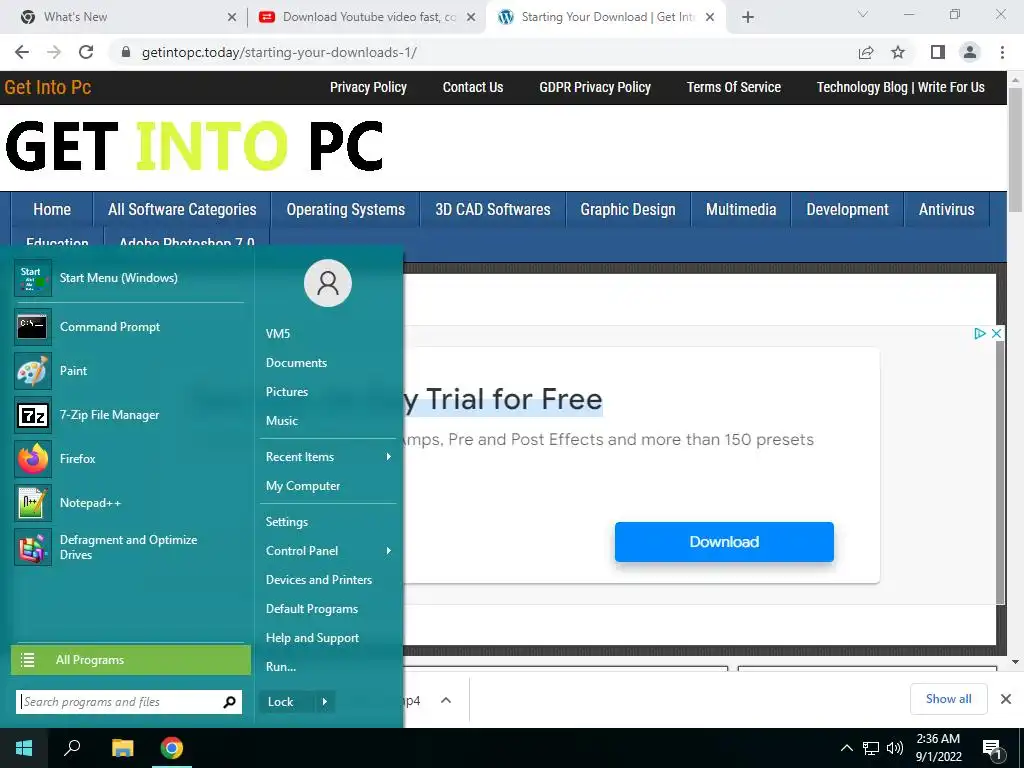Viewport: 1024px width, 768px height.
Task: Click the Chrome icon in taskbar
Action: click(172, 748)
